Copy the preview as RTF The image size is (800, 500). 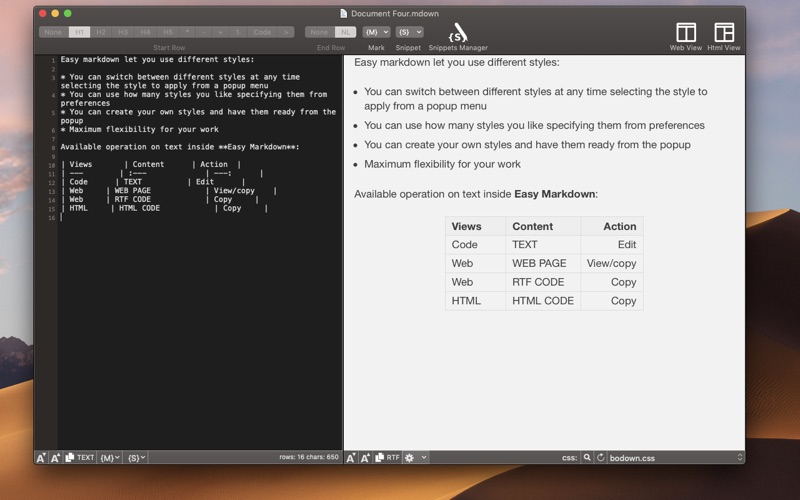click(x=388, y=458)
